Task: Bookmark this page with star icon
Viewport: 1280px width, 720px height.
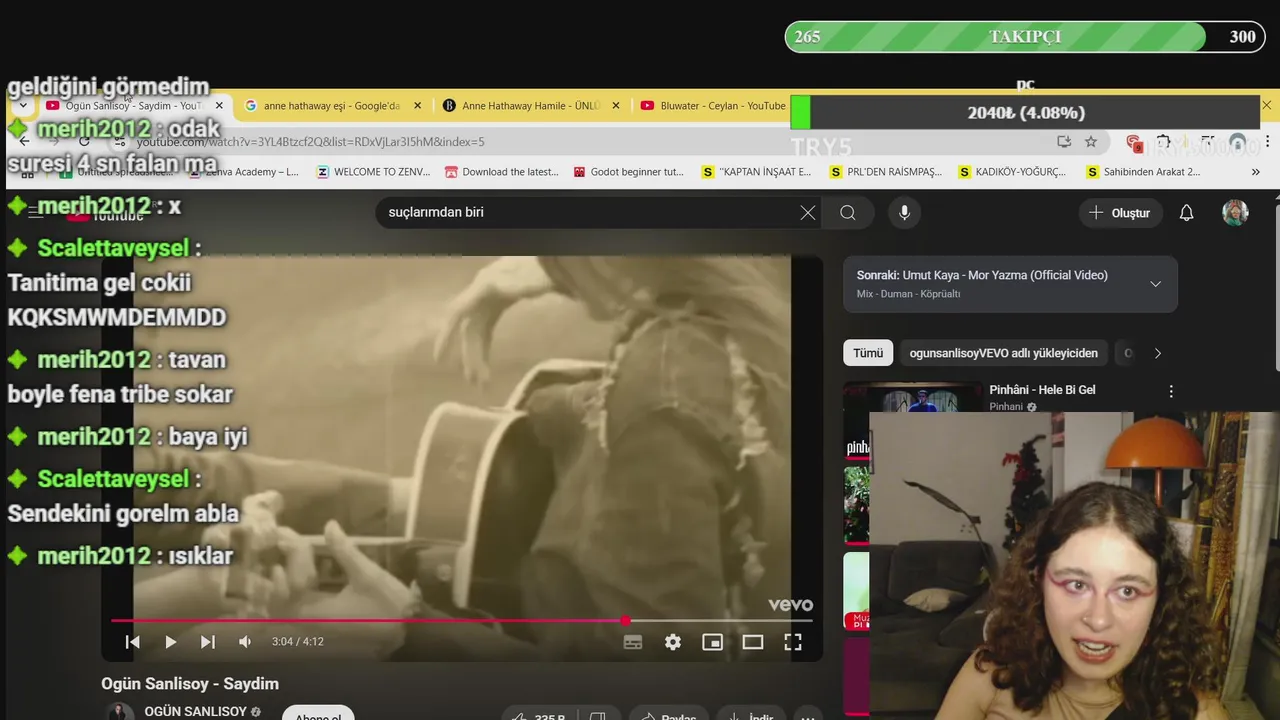Action: (1091, 142)
